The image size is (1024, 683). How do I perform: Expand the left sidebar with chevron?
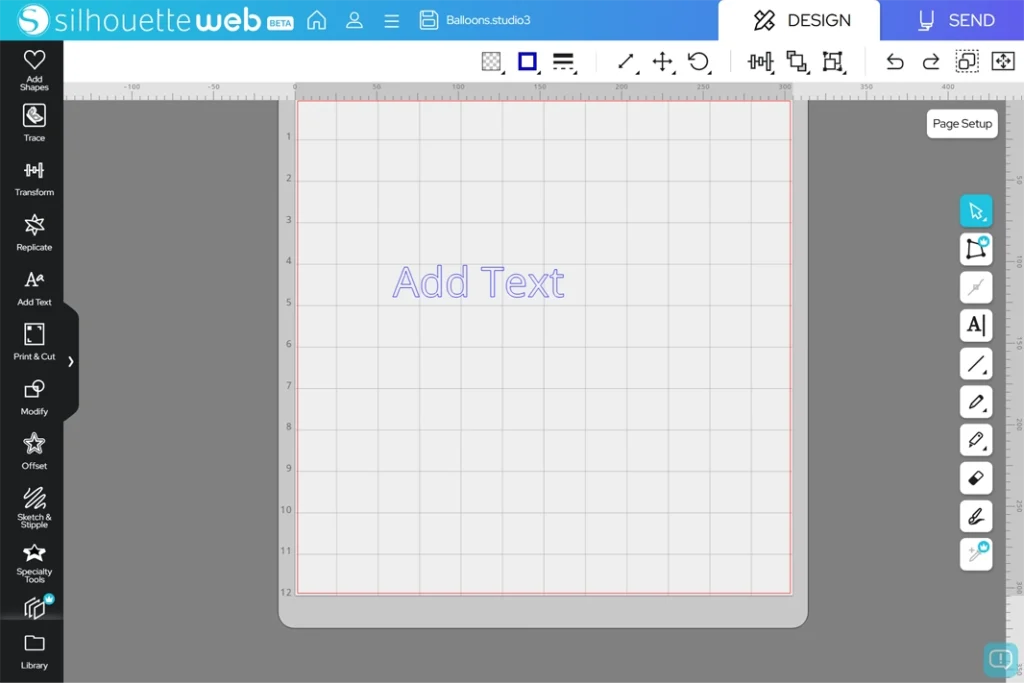tap(70, 361)
